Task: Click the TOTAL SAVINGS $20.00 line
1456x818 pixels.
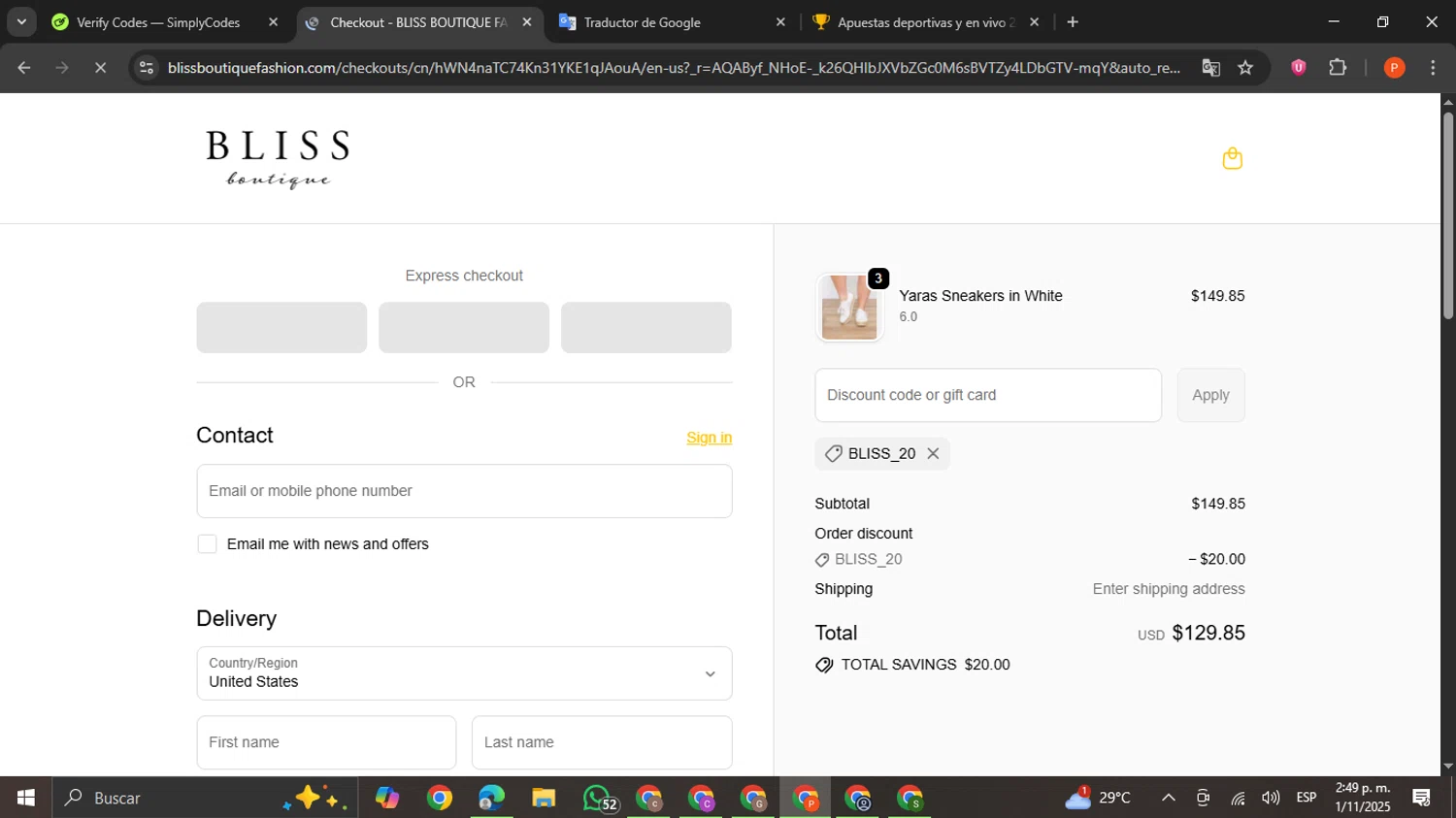Action: point(912,665)
